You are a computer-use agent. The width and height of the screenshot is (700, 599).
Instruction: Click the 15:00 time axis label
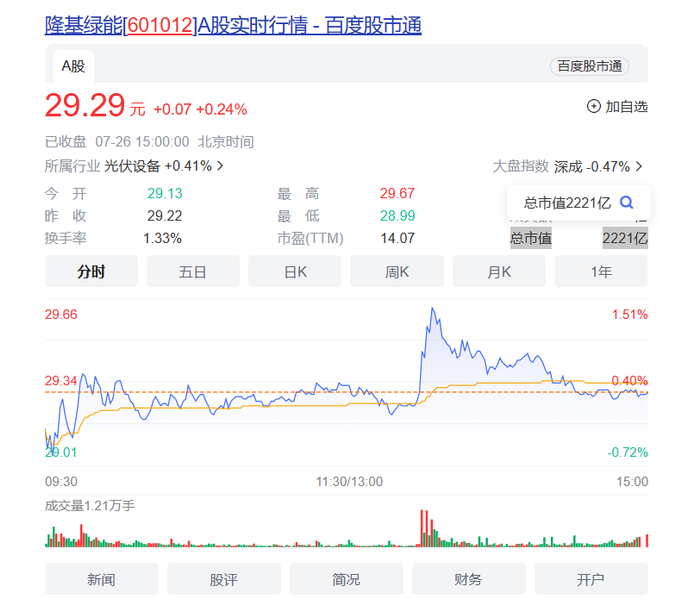[x=632, y=482]
